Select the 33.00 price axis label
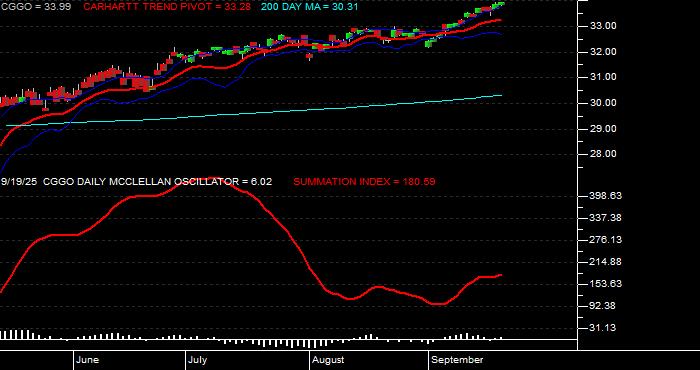 [x=603, y=26]
